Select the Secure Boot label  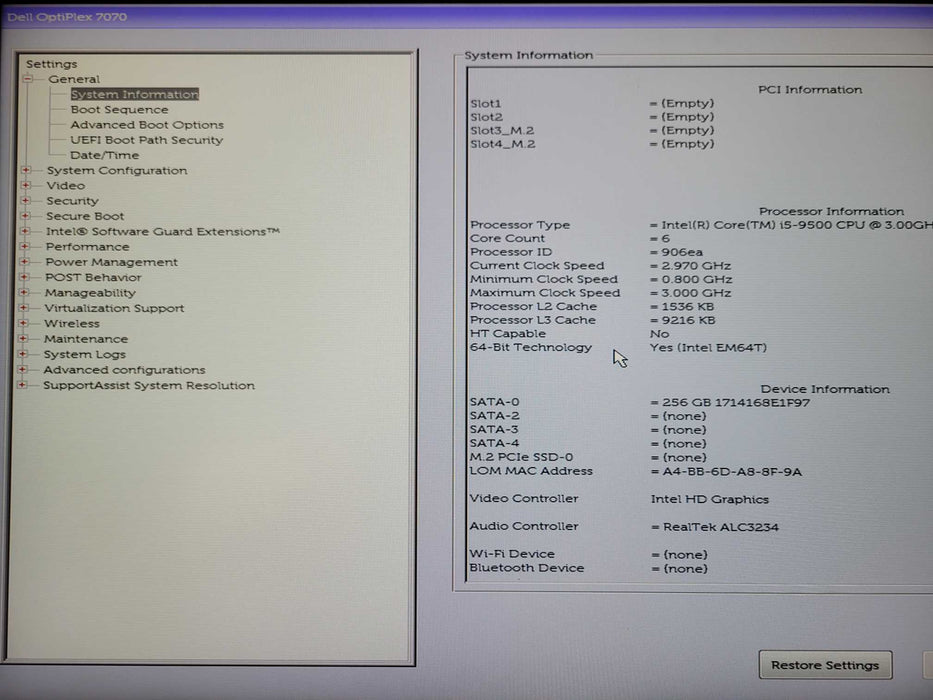click(x=85, y=216)
